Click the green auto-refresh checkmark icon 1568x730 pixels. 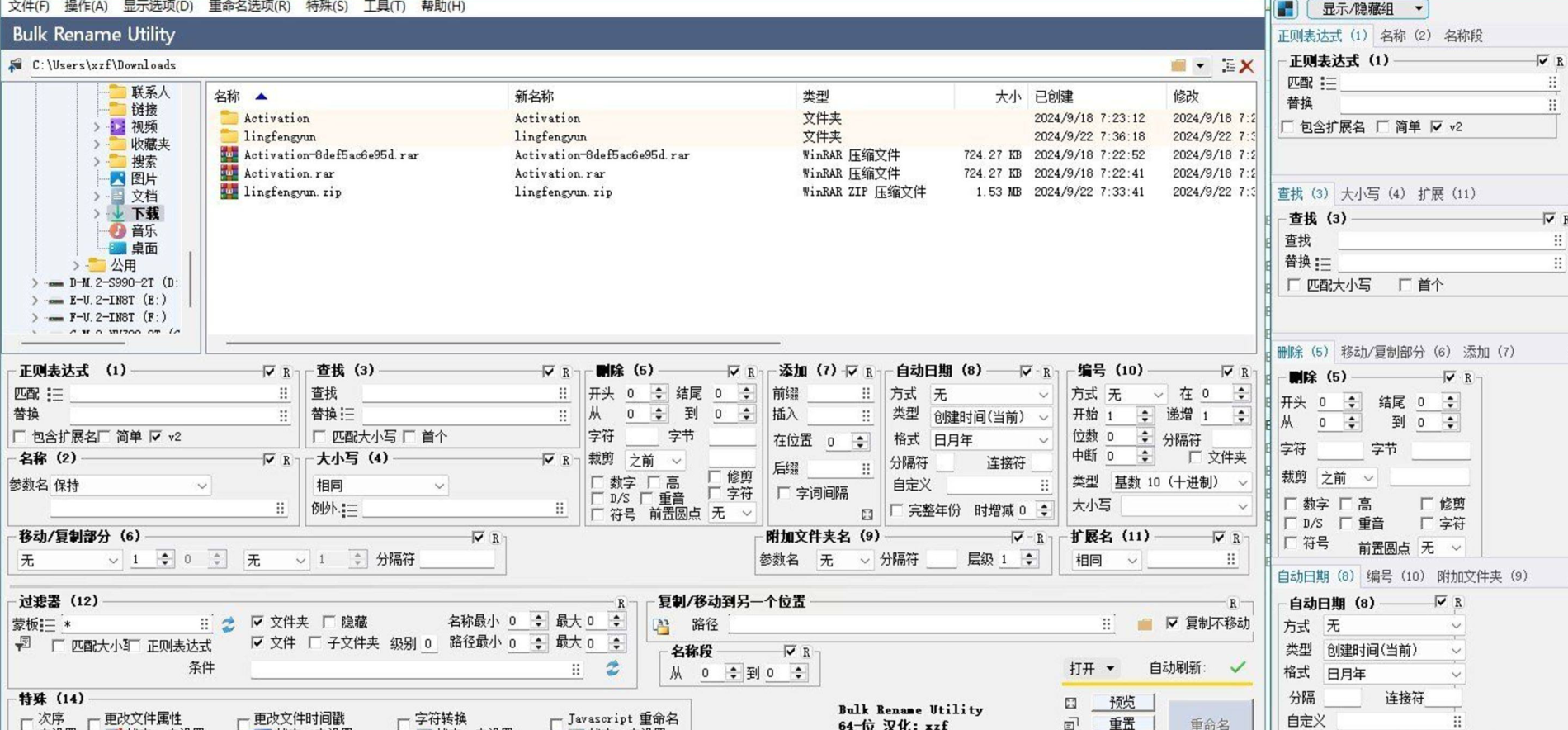click(1237, 667)
